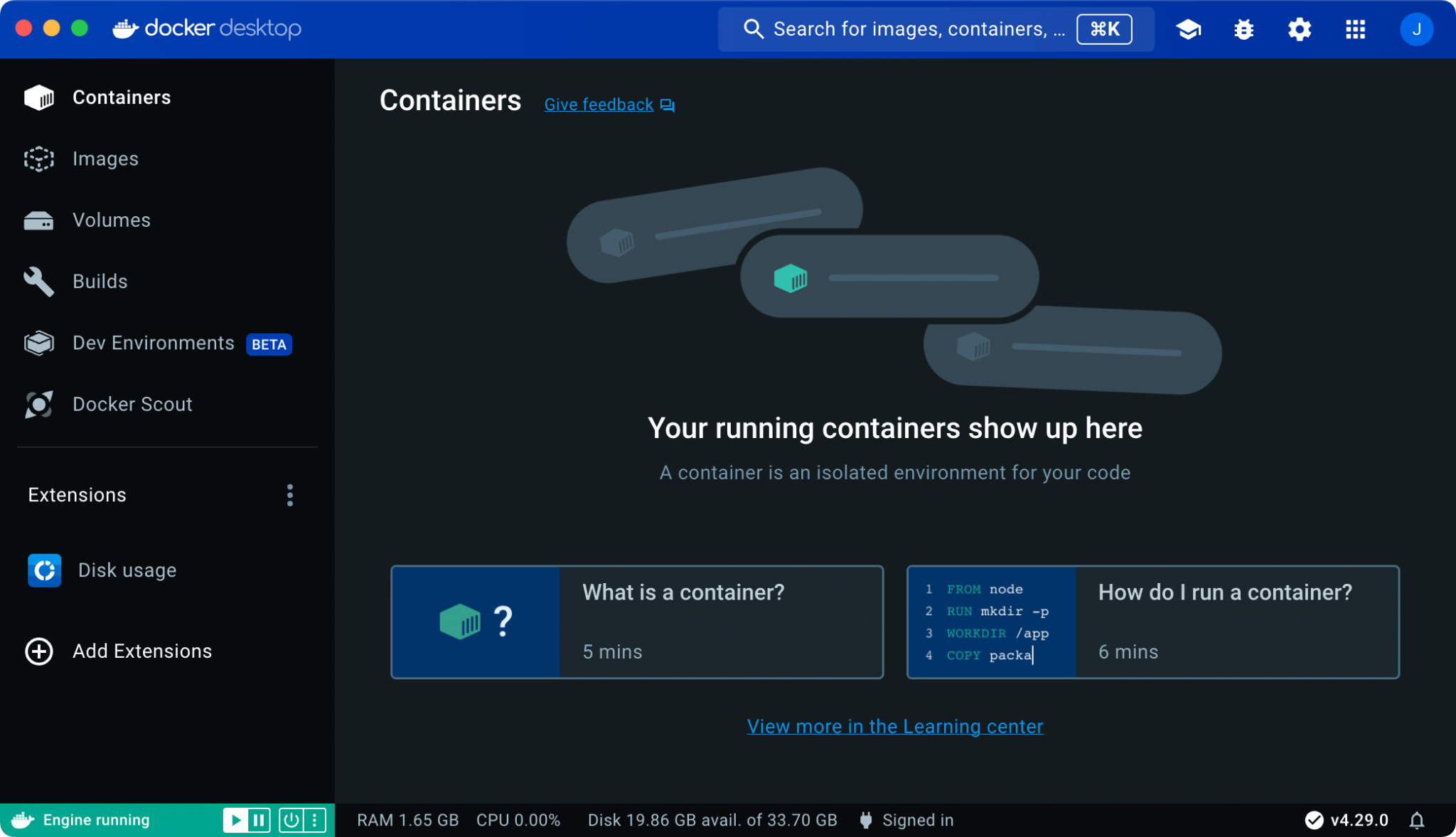Open the Disk usage extension icon
This screenshot has height=837, width=1456.
(x=45, y=570)
